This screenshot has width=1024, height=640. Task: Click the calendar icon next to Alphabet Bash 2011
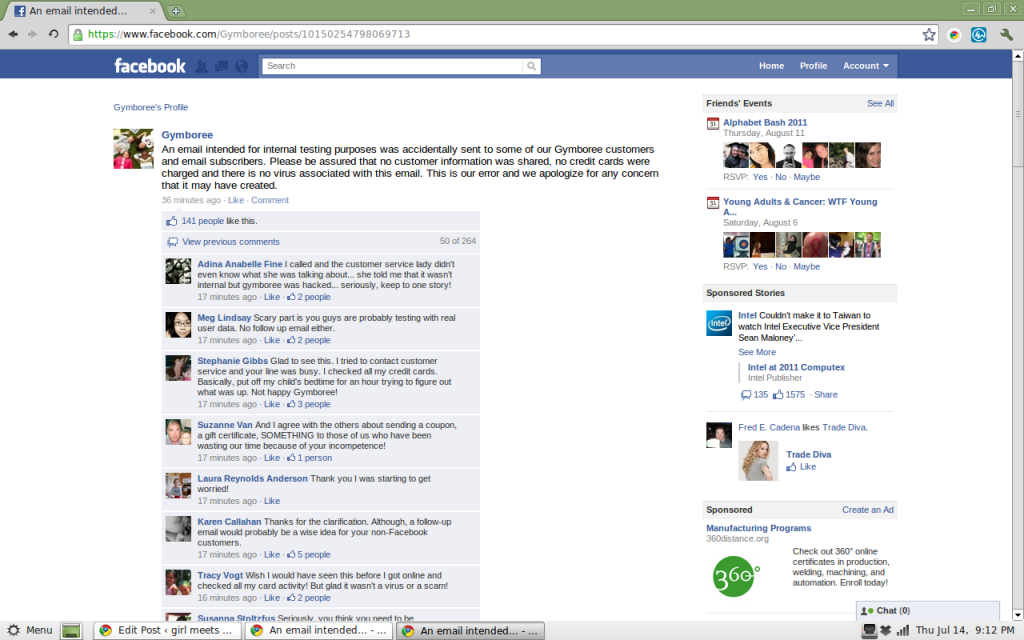click(x=712, y=123)
